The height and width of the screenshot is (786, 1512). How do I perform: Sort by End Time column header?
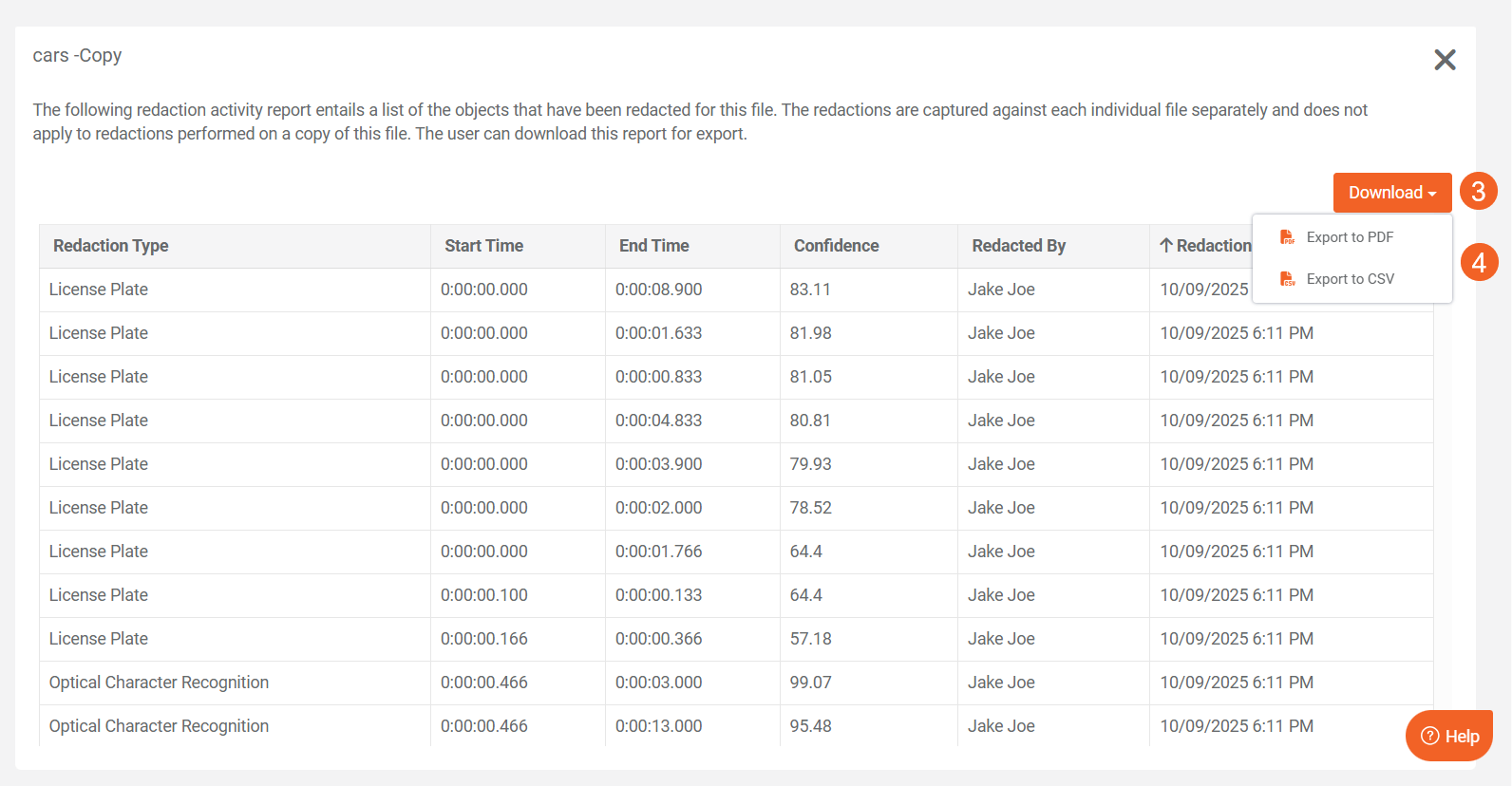653,246
